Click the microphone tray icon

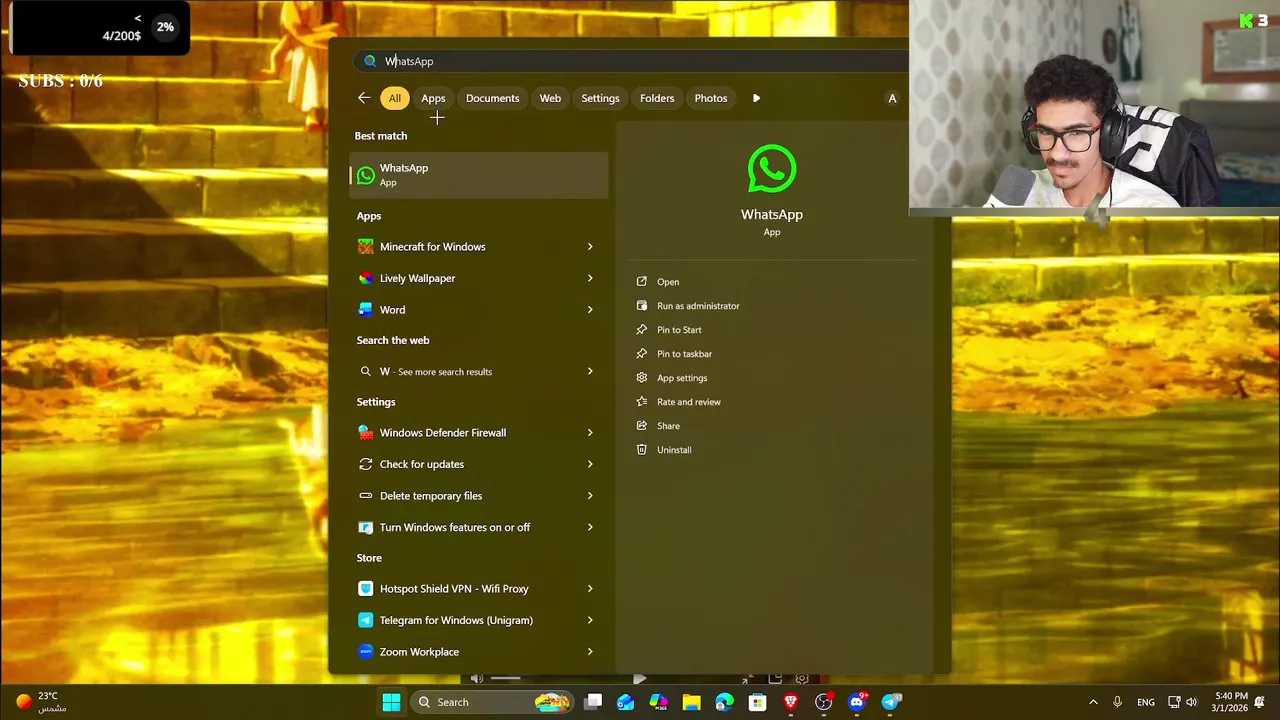1118,702
